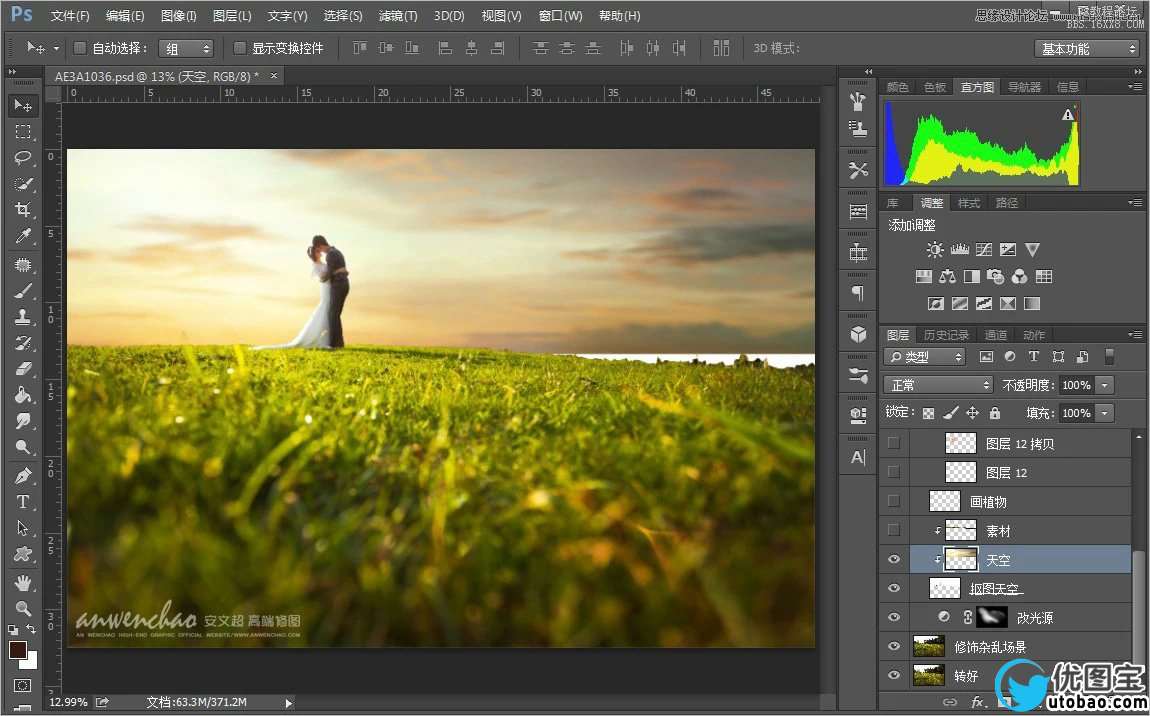Add a Photo Filter adjustment
The height and width of the screenshot is (716, 1150).
tap(995, 277)
